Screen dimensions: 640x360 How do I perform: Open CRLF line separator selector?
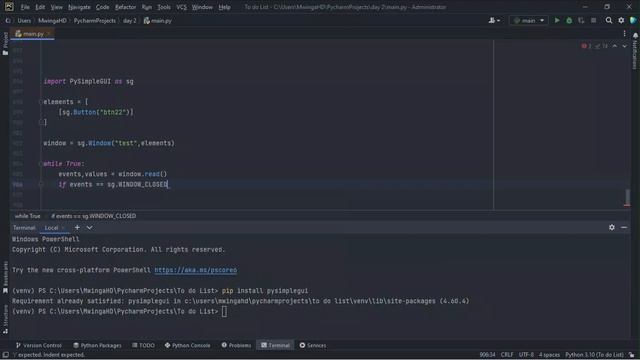tap(507, 355)
